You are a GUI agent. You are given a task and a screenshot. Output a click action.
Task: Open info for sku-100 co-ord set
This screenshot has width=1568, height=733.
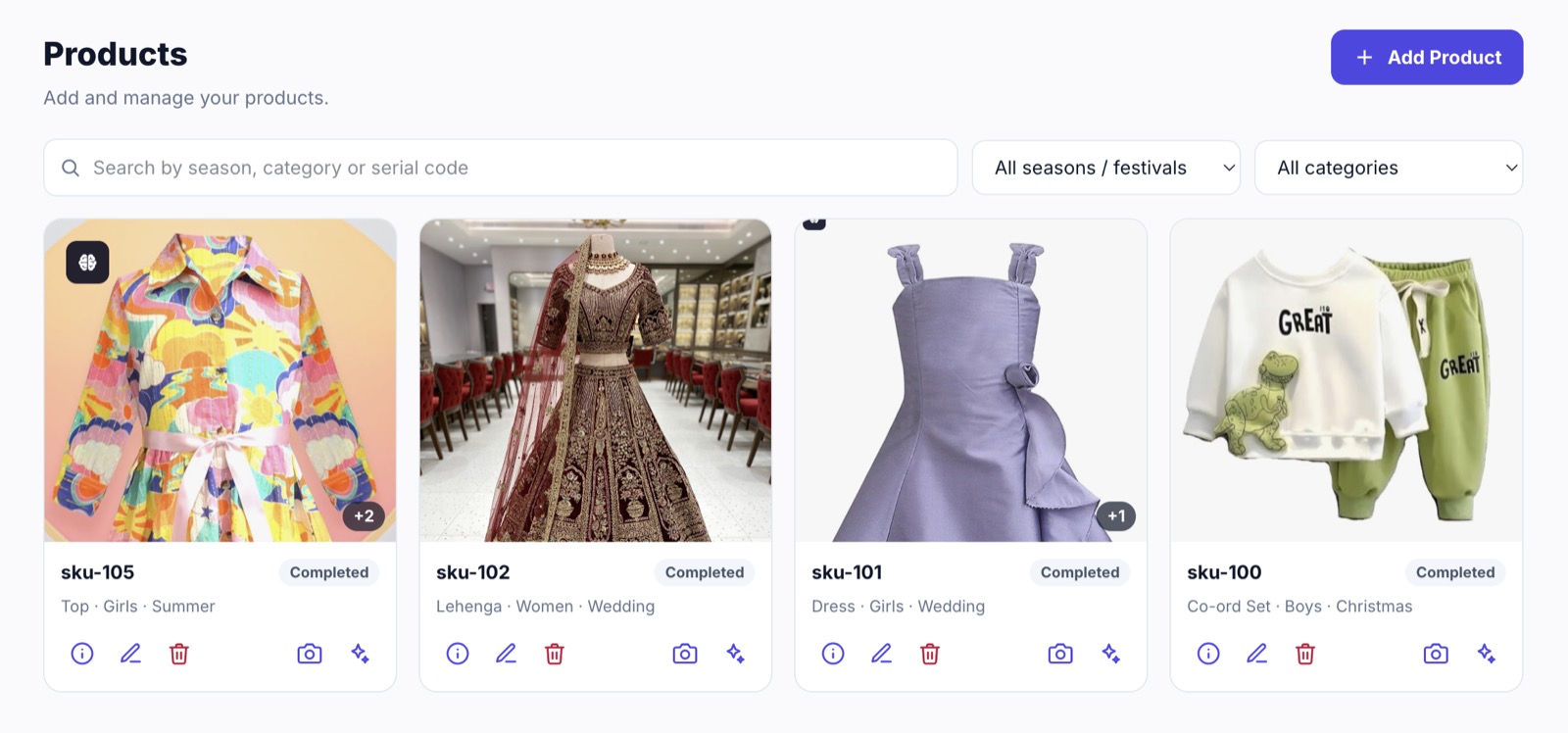coord(1208,654)
